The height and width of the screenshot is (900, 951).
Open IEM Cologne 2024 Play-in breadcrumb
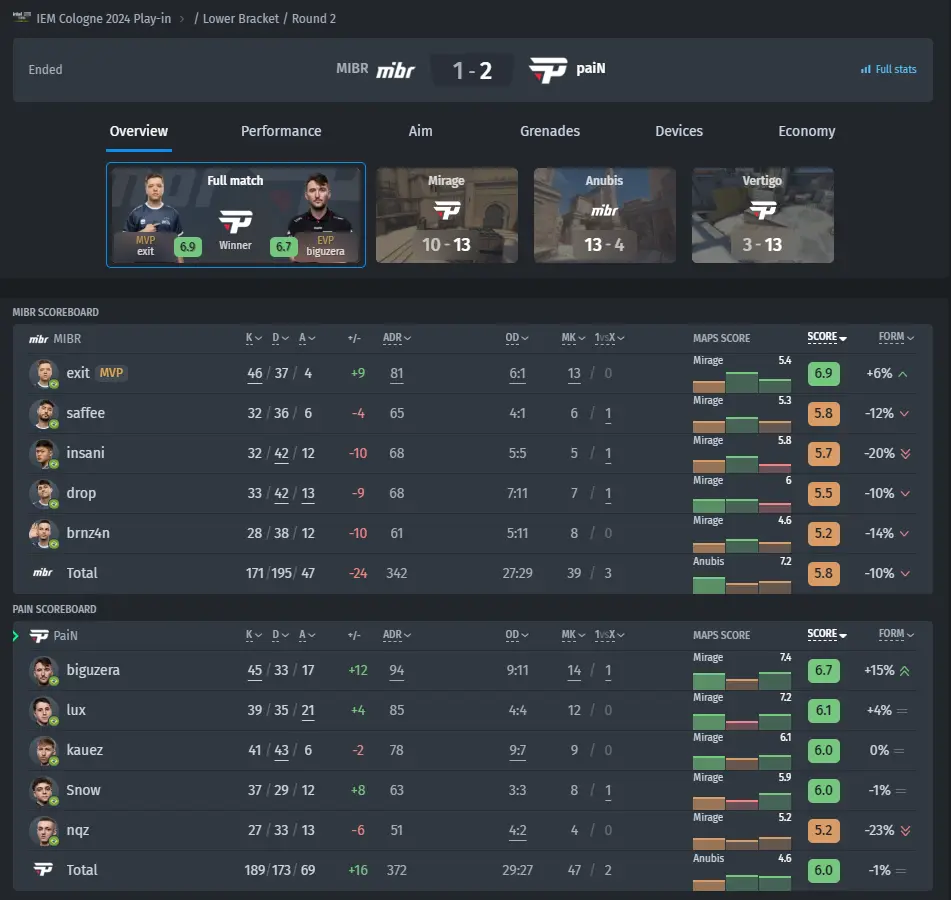[x=104, y=19]
